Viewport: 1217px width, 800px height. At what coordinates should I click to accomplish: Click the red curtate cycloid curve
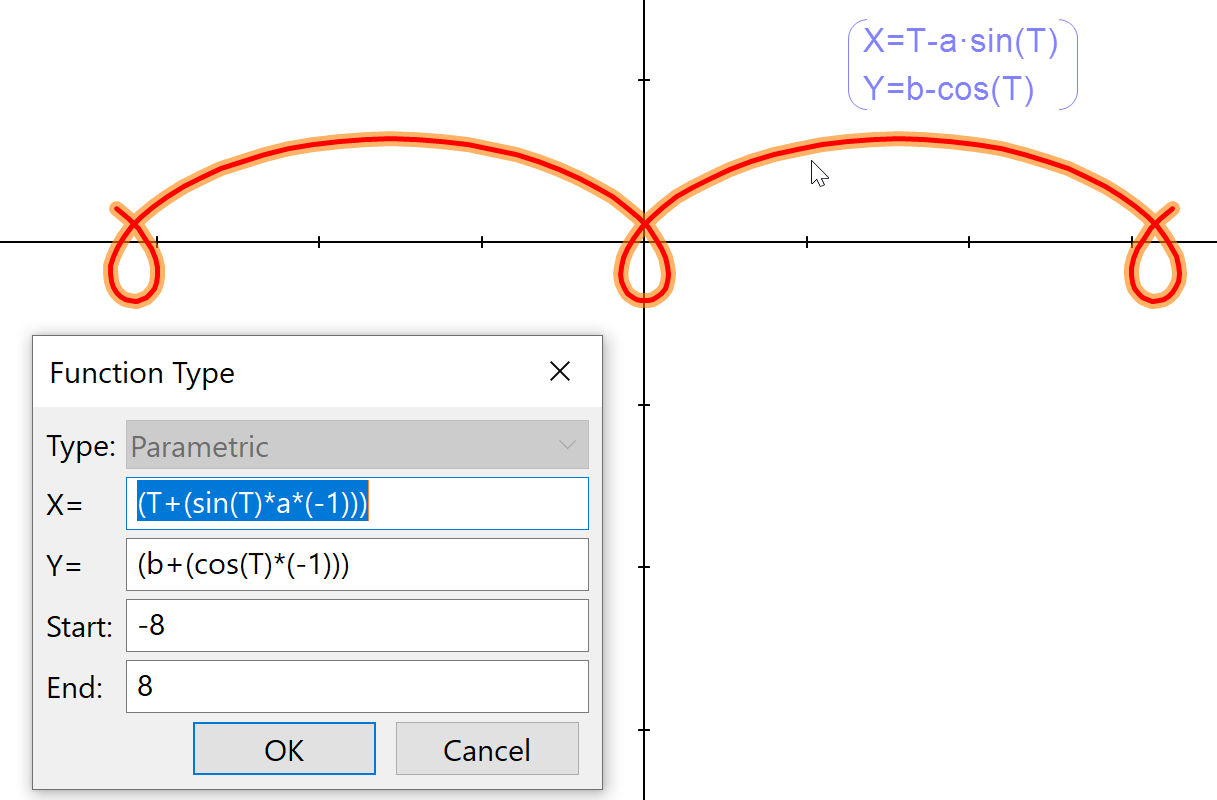point(390,140)
